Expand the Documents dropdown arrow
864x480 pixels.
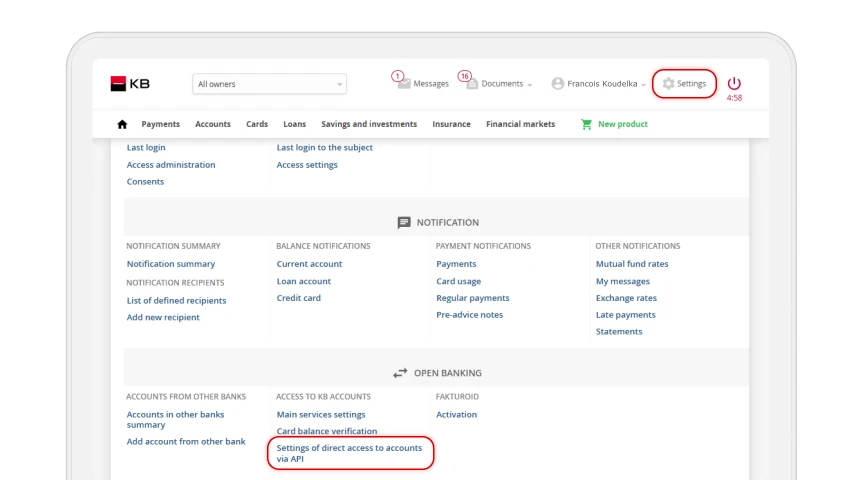[x=530, y=85]
